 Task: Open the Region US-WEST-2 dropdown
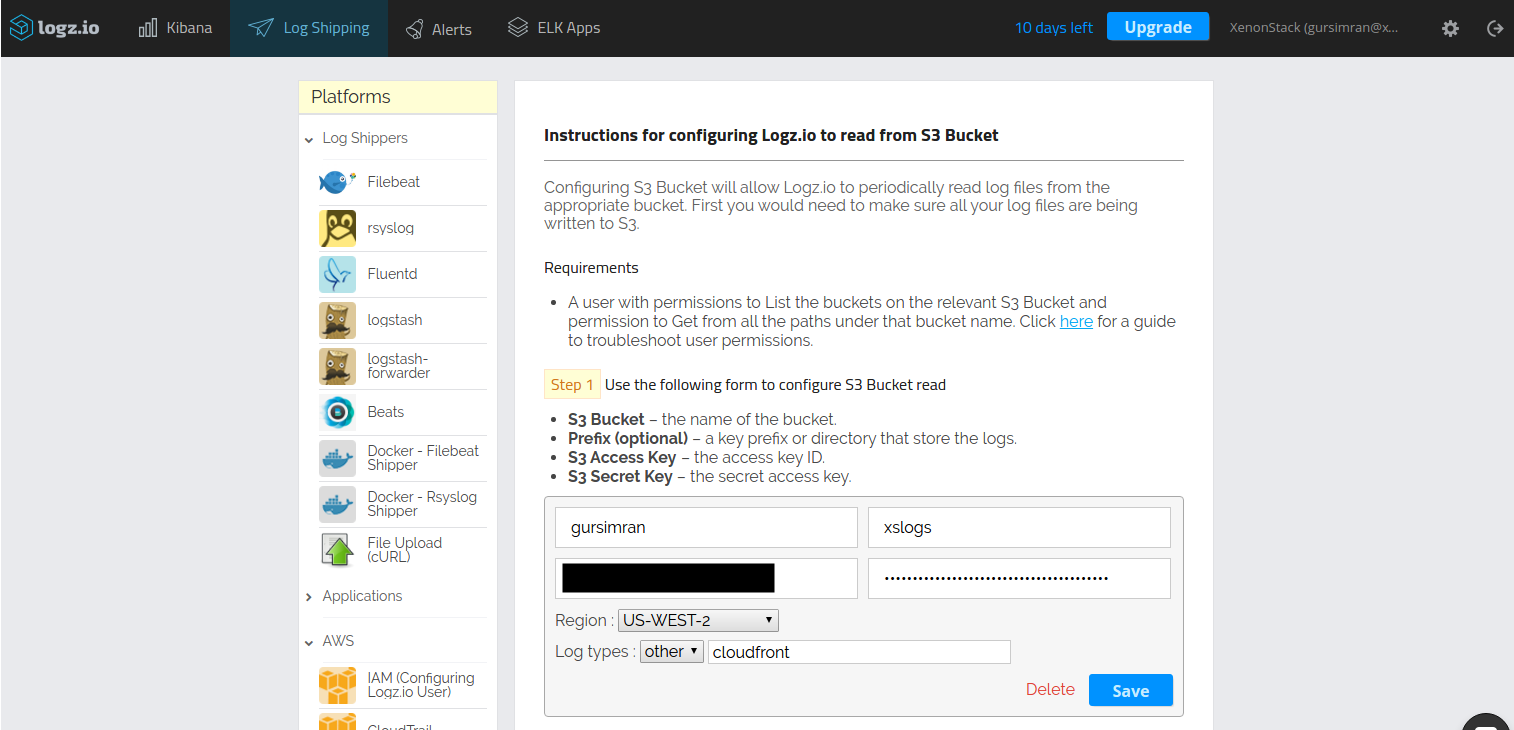698,620
